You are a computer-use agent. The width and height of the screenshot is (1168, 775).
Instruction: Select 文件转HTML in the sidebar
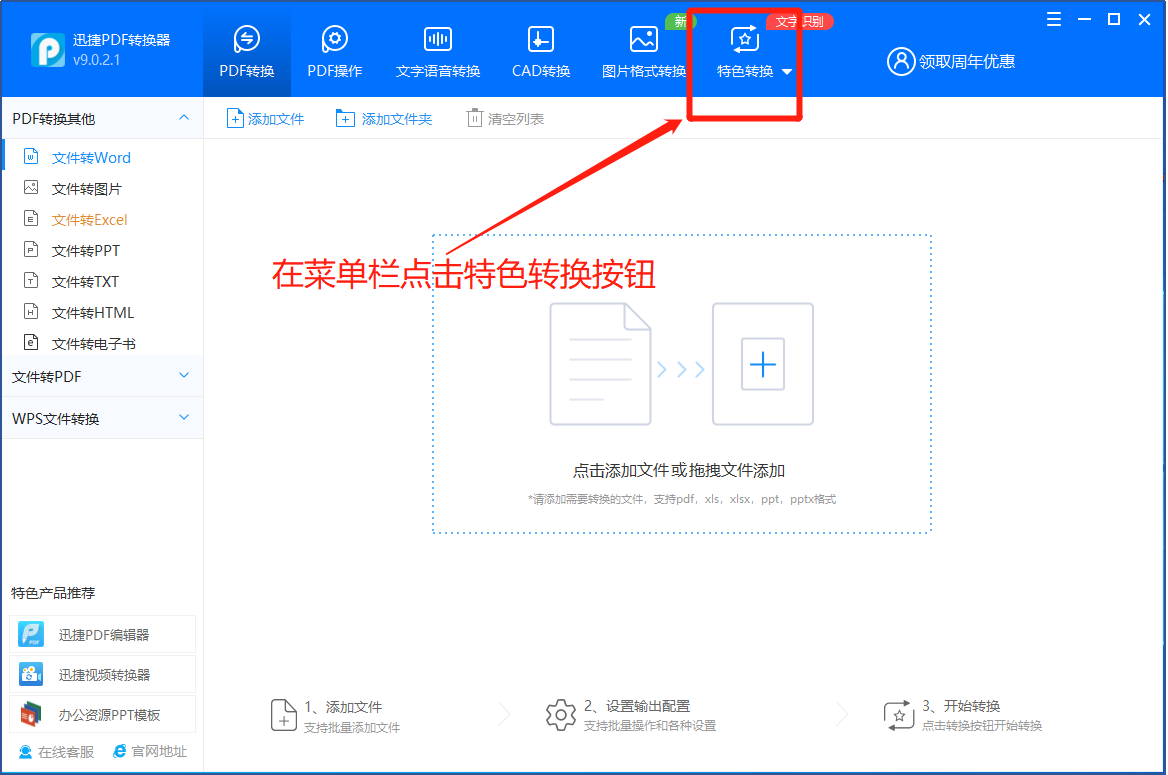pos(92,313)
